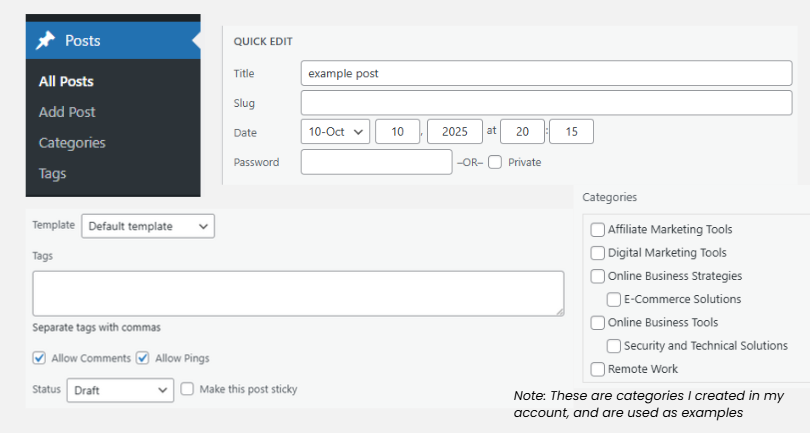This screenshot has width=810, height=433.
Task: Uncheck the Allow Comments checkbox
Action: click(x=39, y=358)
